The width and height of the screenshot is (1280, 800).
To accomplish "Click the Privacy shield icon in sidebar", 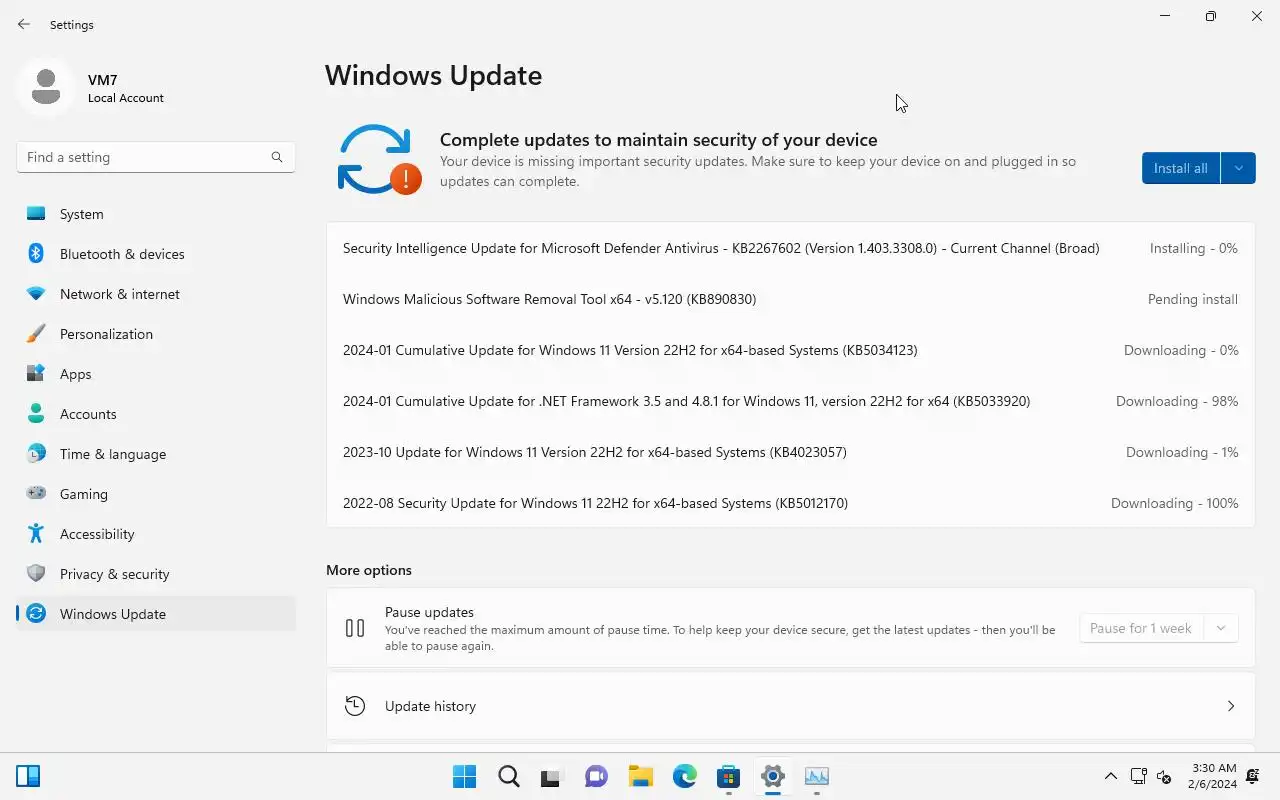I will [x=36, y=574].
